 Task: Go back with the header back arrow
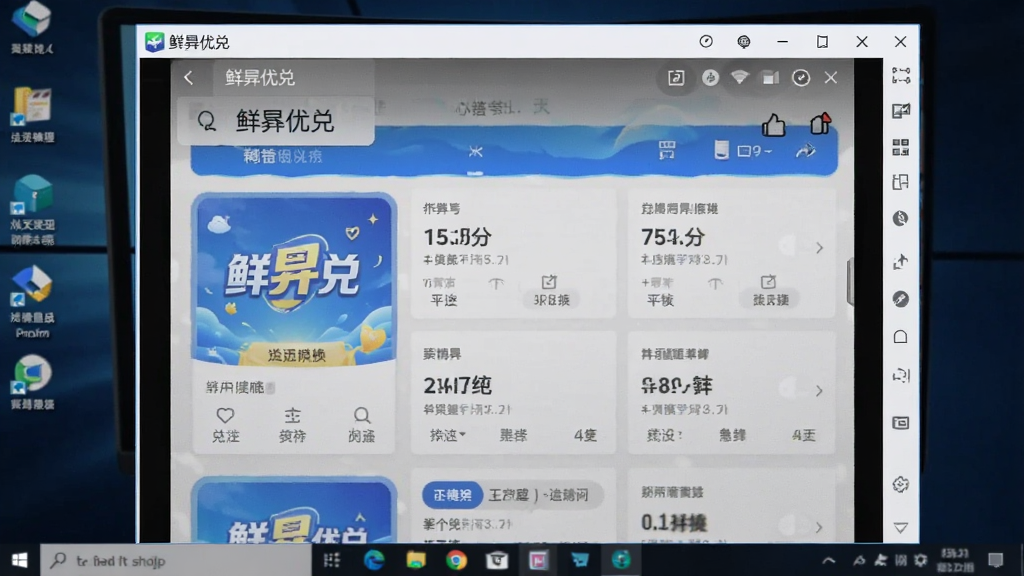[x=189, y=78]
